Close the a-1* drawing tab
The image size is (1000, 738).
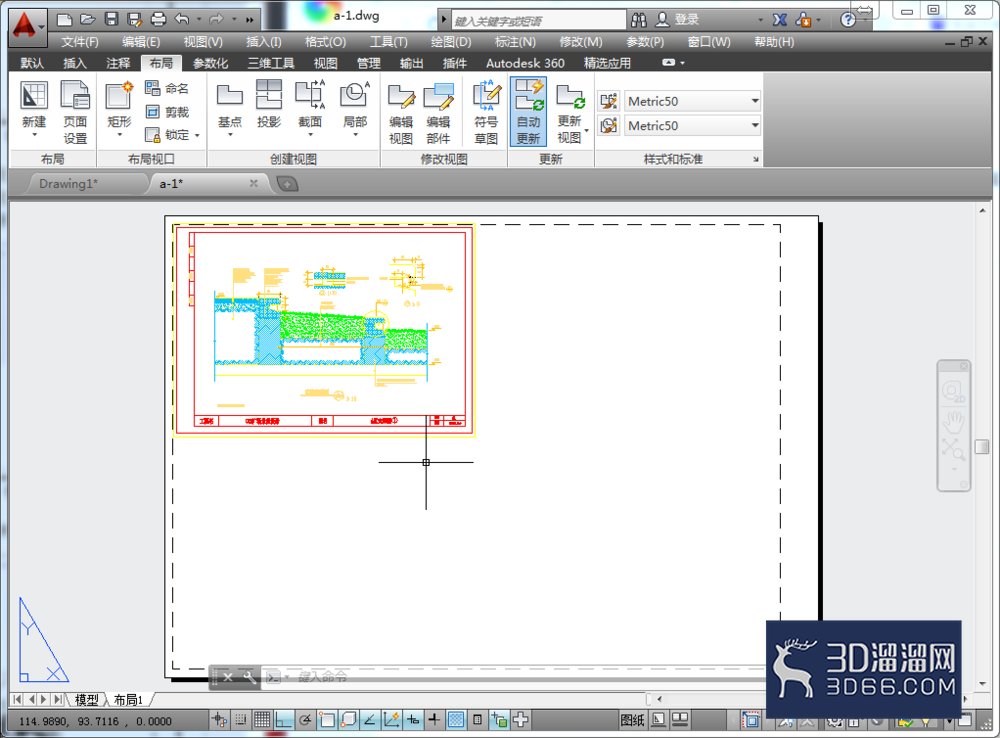253,184
